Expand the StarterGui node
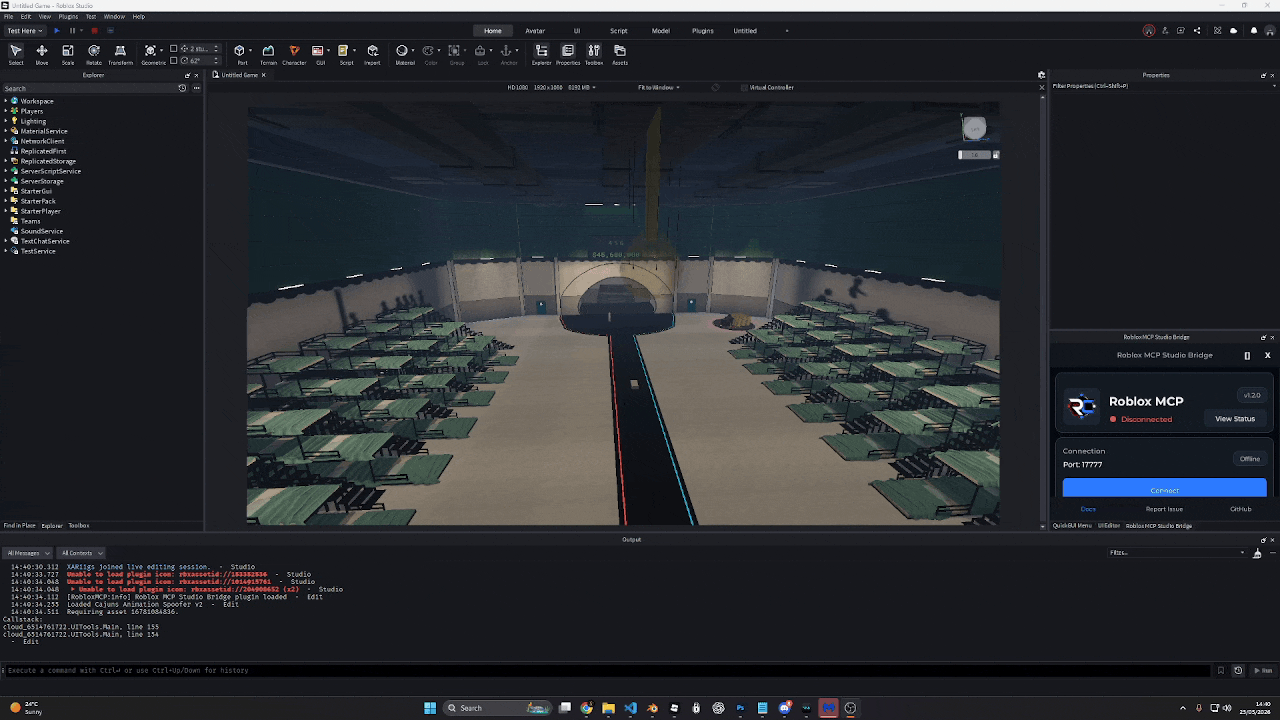Viewport: 1280px width, 720px height. pos(6,191)
